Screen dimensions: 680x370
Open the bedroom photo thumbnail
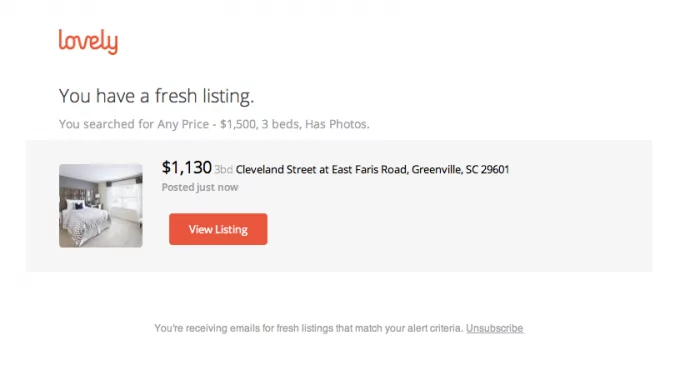tap(101, 206)
